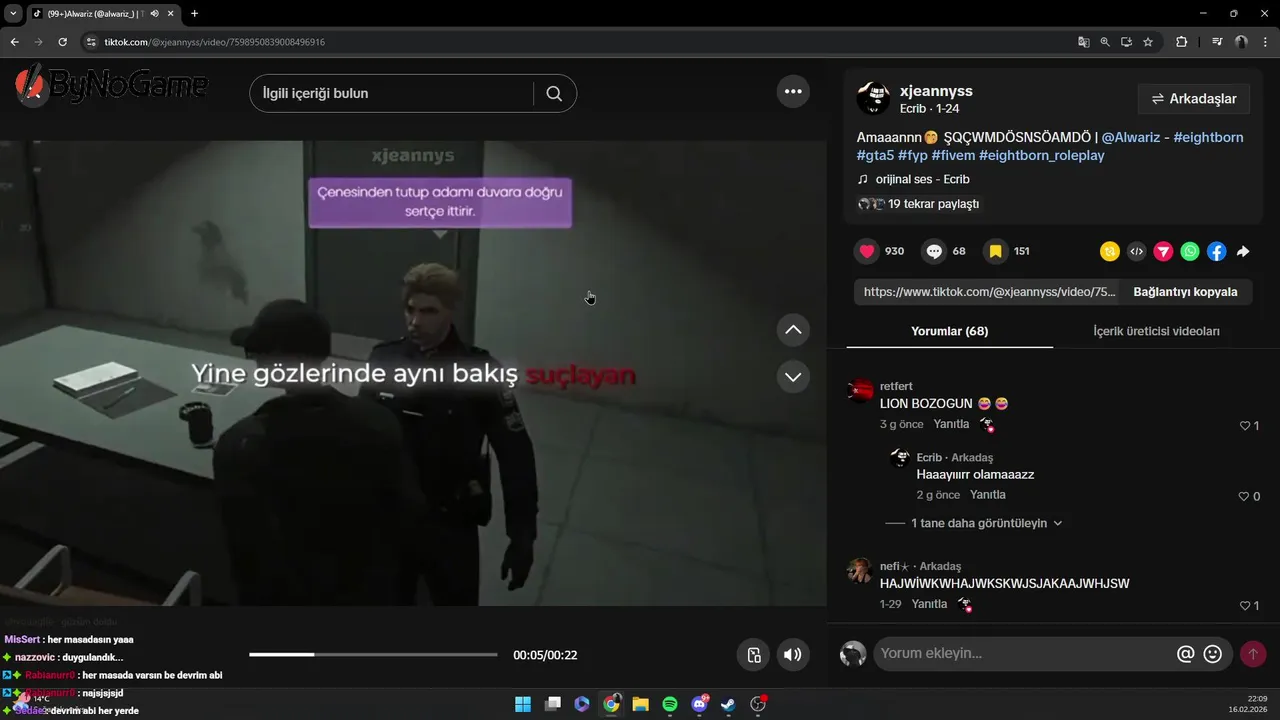View the 19 tekrar paylaştı reposters

918,204
